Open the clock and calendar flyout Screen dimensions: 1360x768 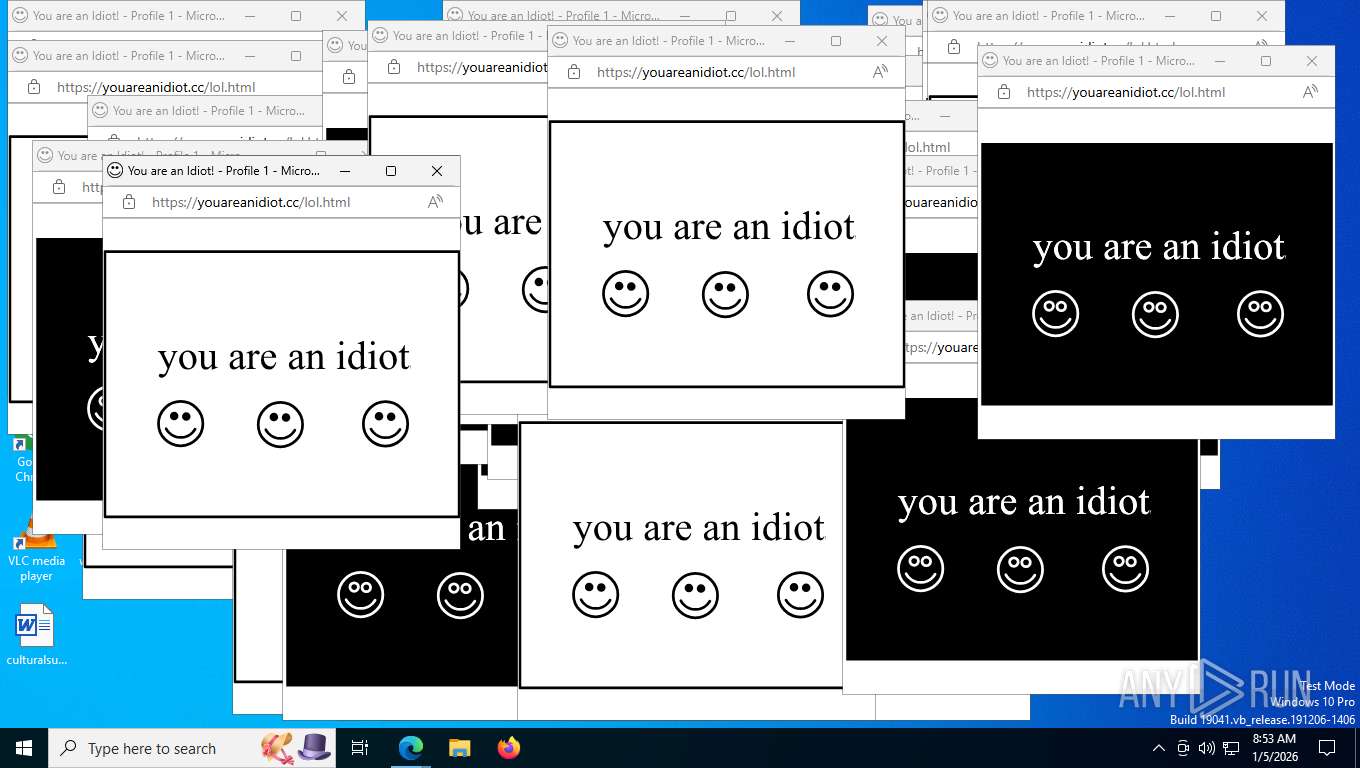click(1273, 748)
